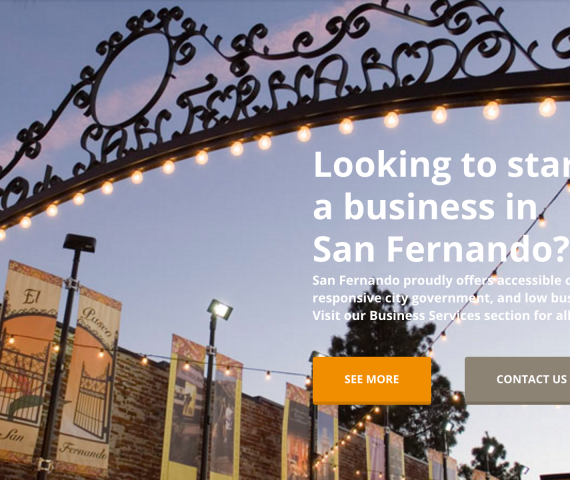Select the 'a business in' heading line
570x480 pixels.
point(425,207)
